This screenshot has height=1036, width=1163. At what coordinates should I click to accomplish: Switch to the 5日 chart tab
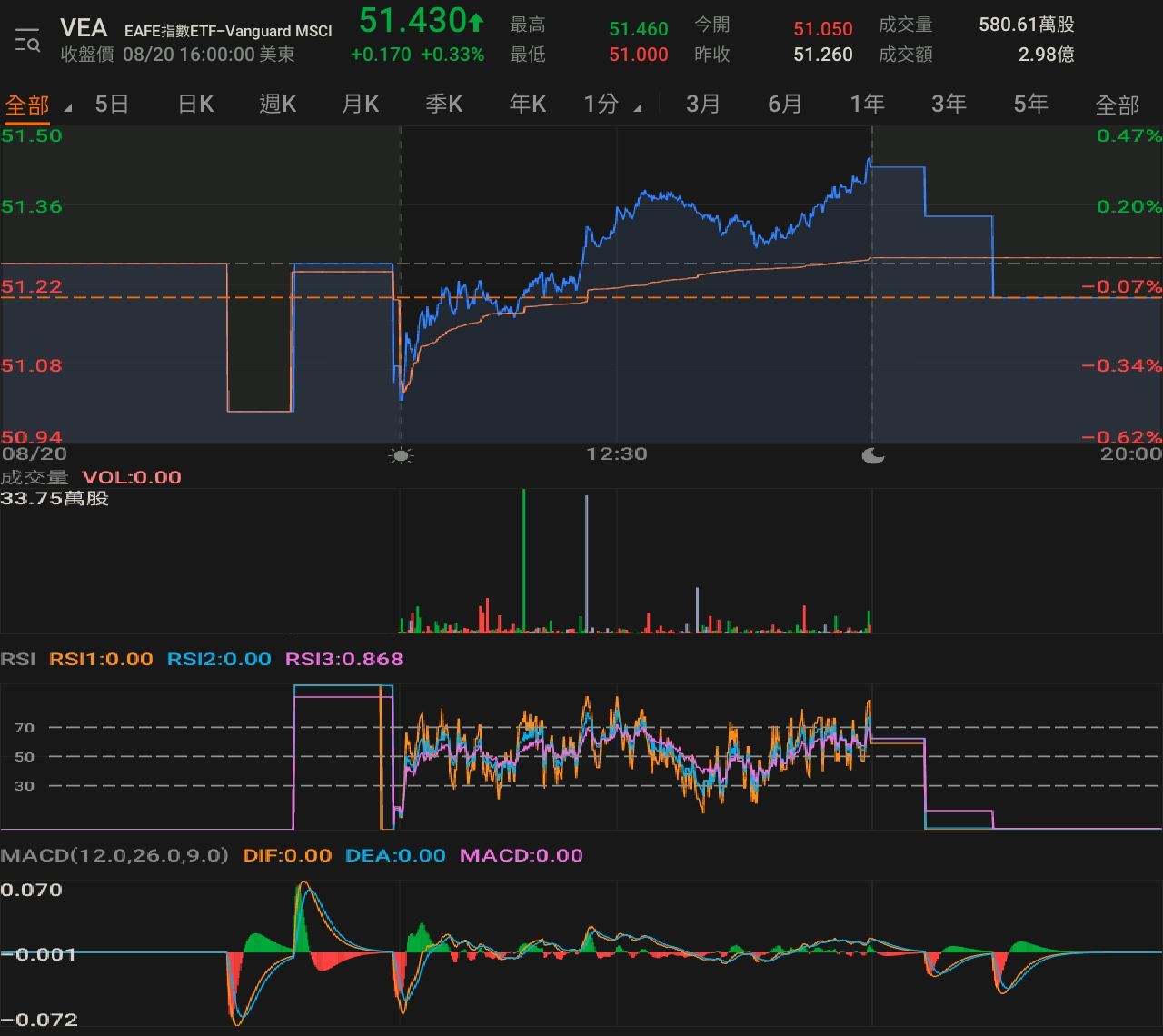click(112, 105)
